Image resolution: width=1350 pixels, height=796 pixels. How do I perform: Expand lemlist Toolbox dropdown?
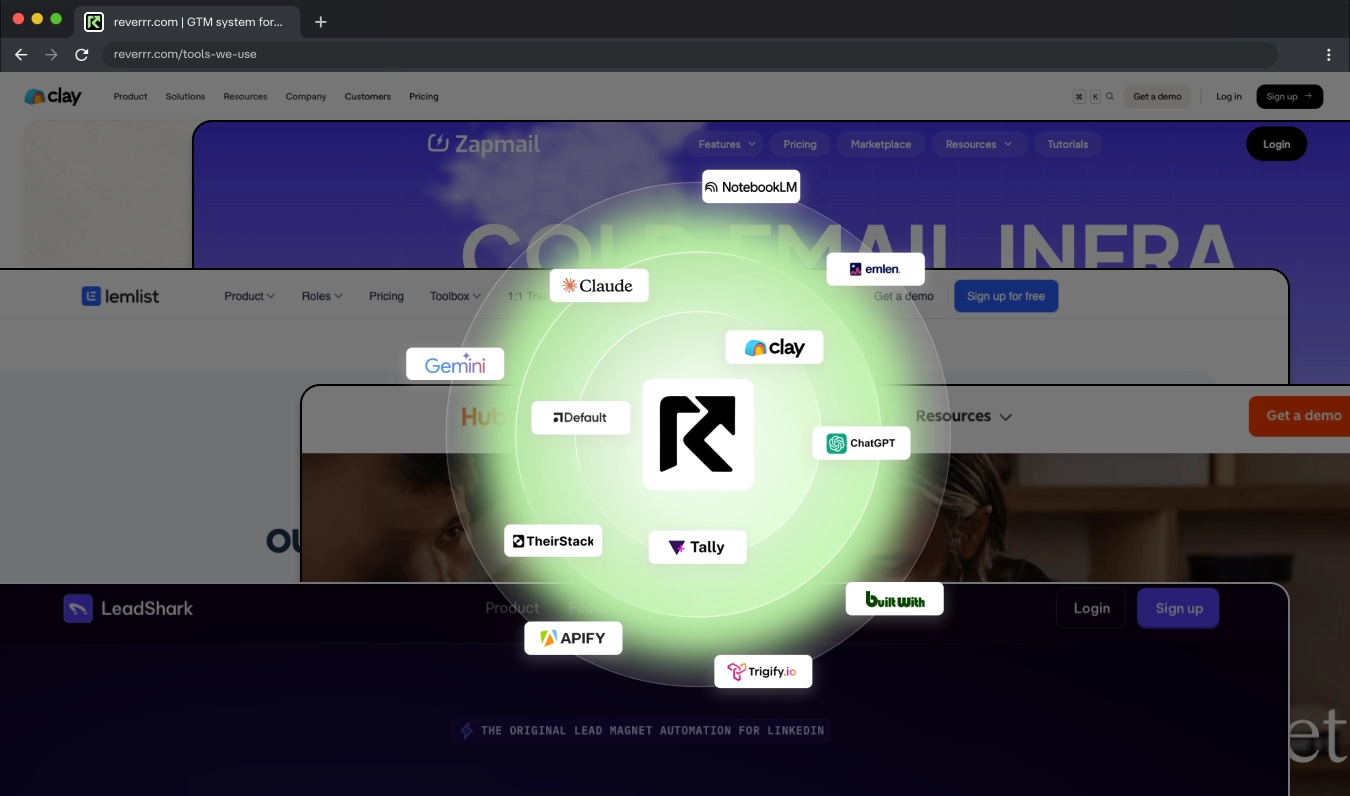tap(455, 296)
